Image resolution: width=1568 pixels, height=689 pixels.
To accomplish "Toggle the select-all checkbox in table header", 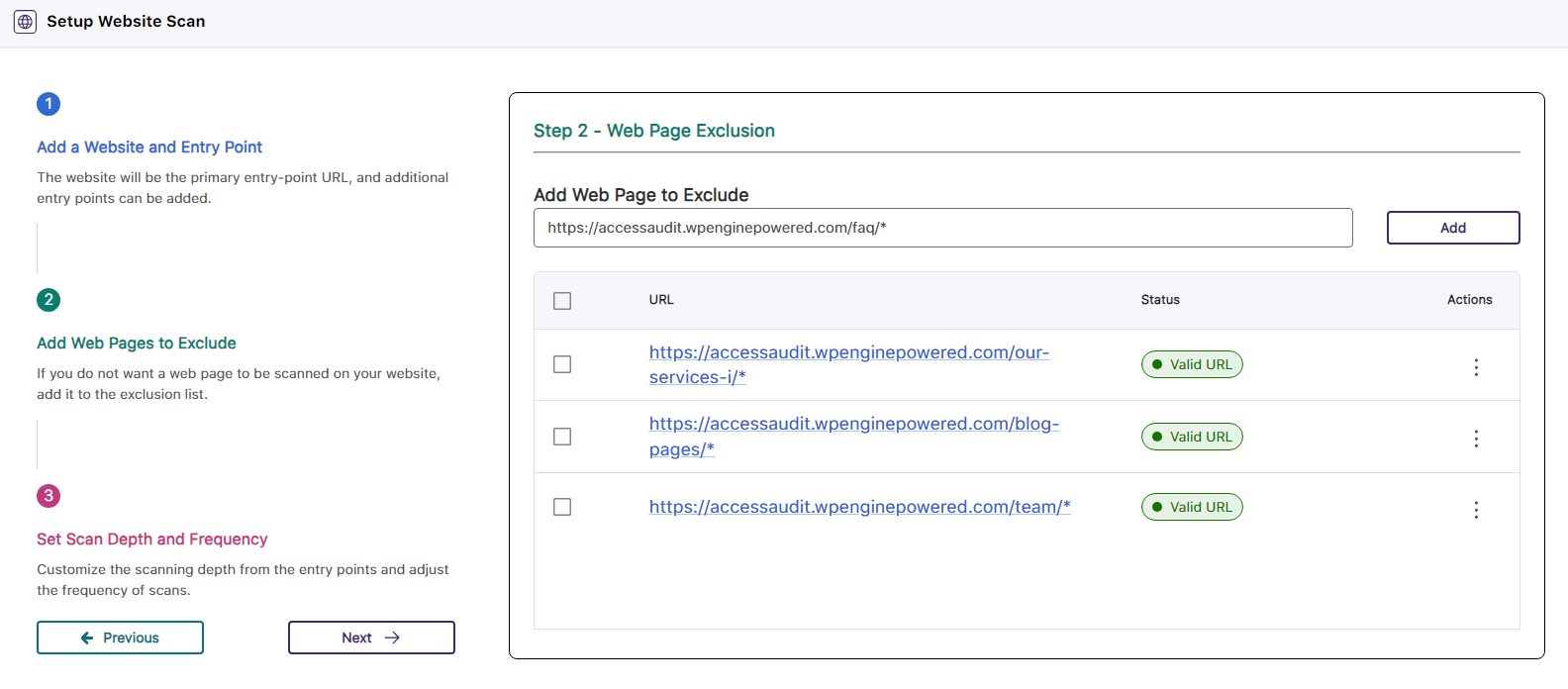I will [x=562, y=301].
